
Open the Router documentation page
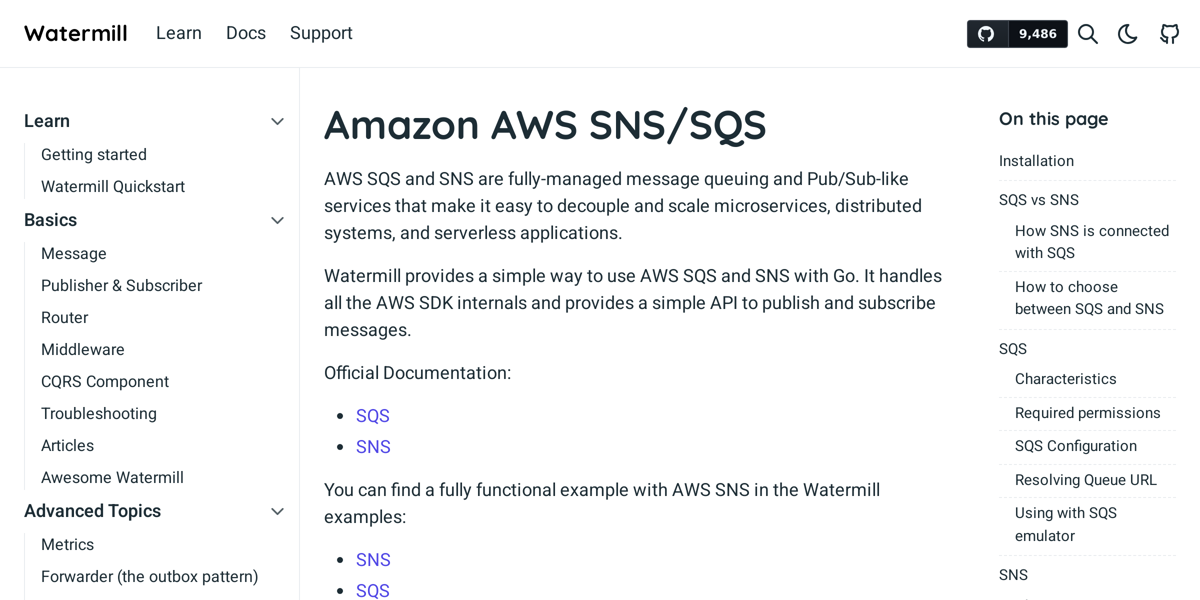coord(64,317)
